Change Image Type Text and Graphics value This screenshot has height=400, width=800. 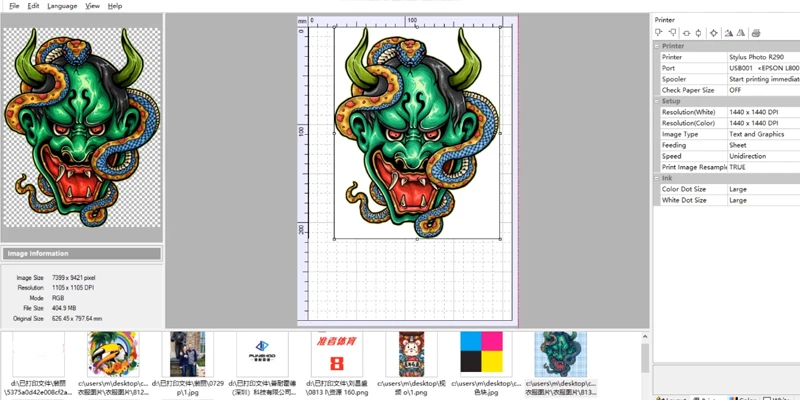(764, 134)
